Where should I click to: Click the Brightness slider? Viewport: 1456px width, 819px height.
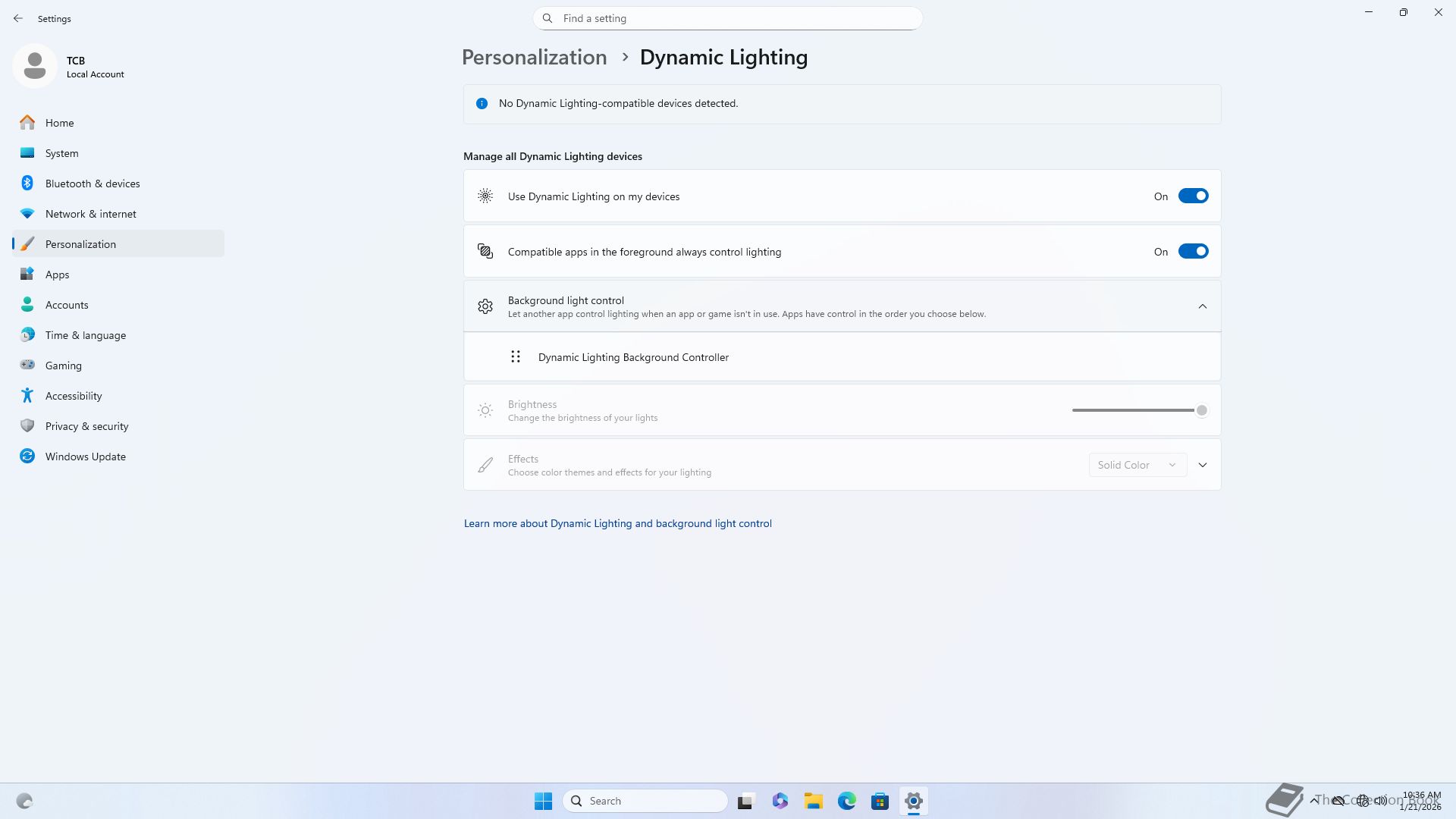pos(1136,410)
